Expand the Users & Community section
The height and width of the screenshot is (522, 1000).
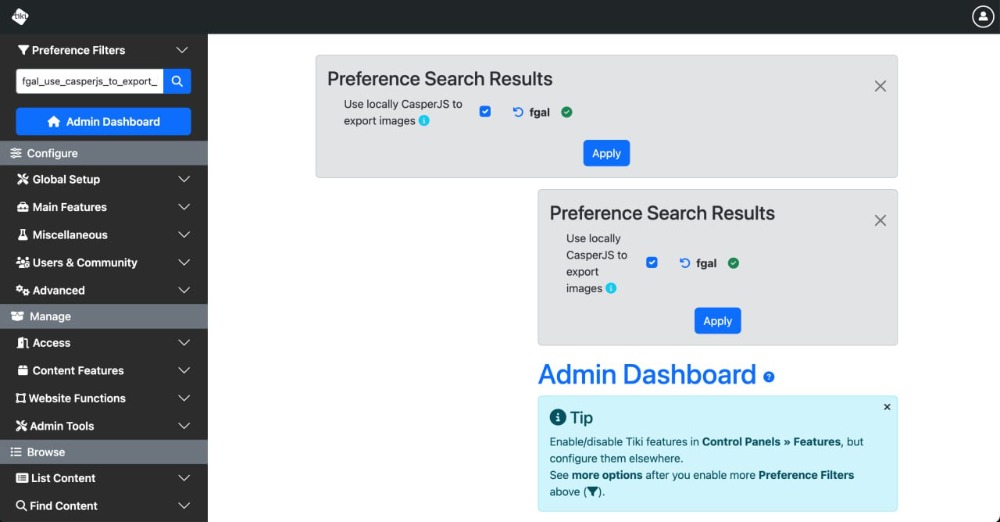coord(103,262)
